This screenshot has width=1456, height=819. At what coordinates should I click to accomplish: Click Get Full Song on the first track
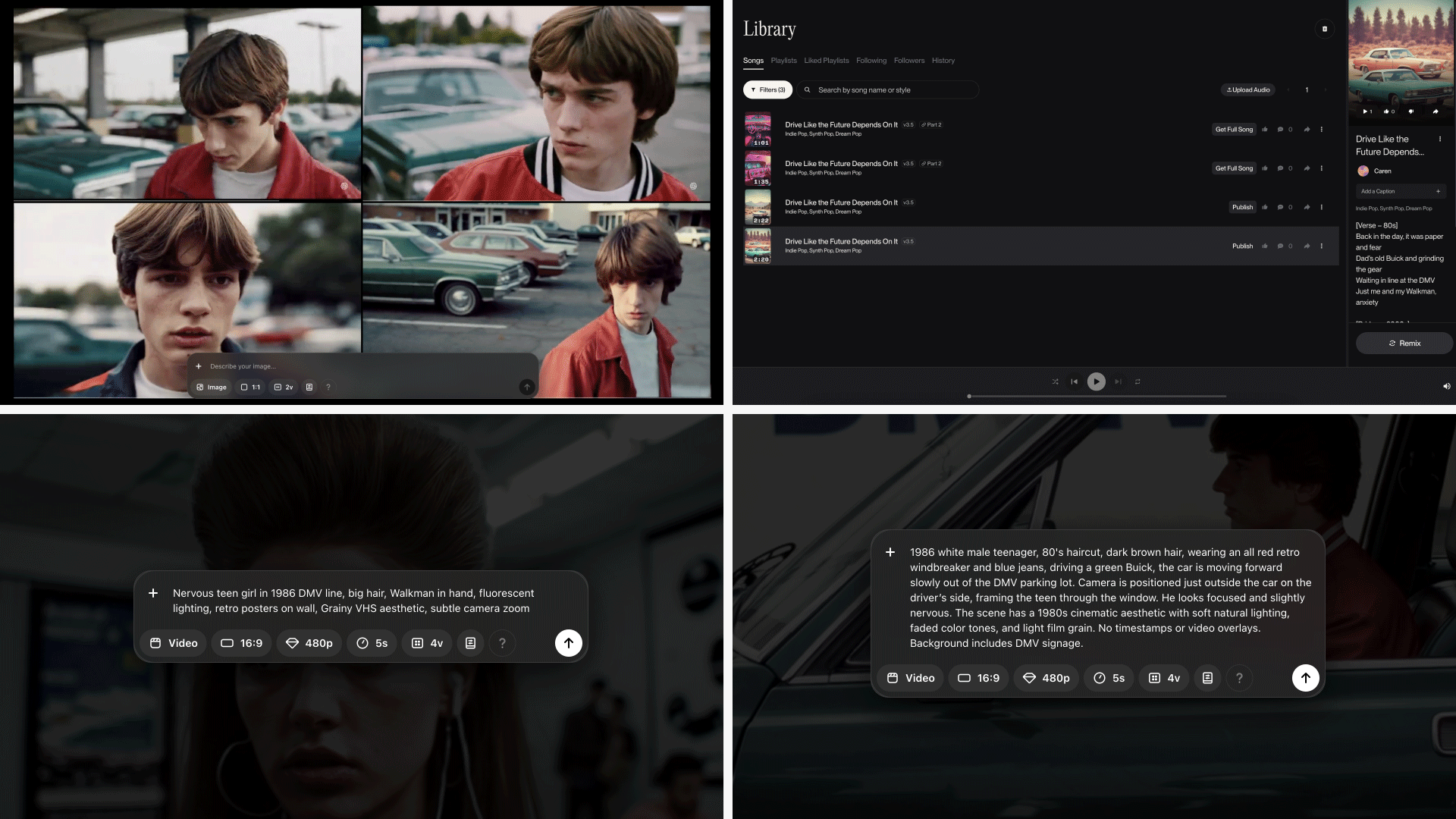pos(1235,129)
